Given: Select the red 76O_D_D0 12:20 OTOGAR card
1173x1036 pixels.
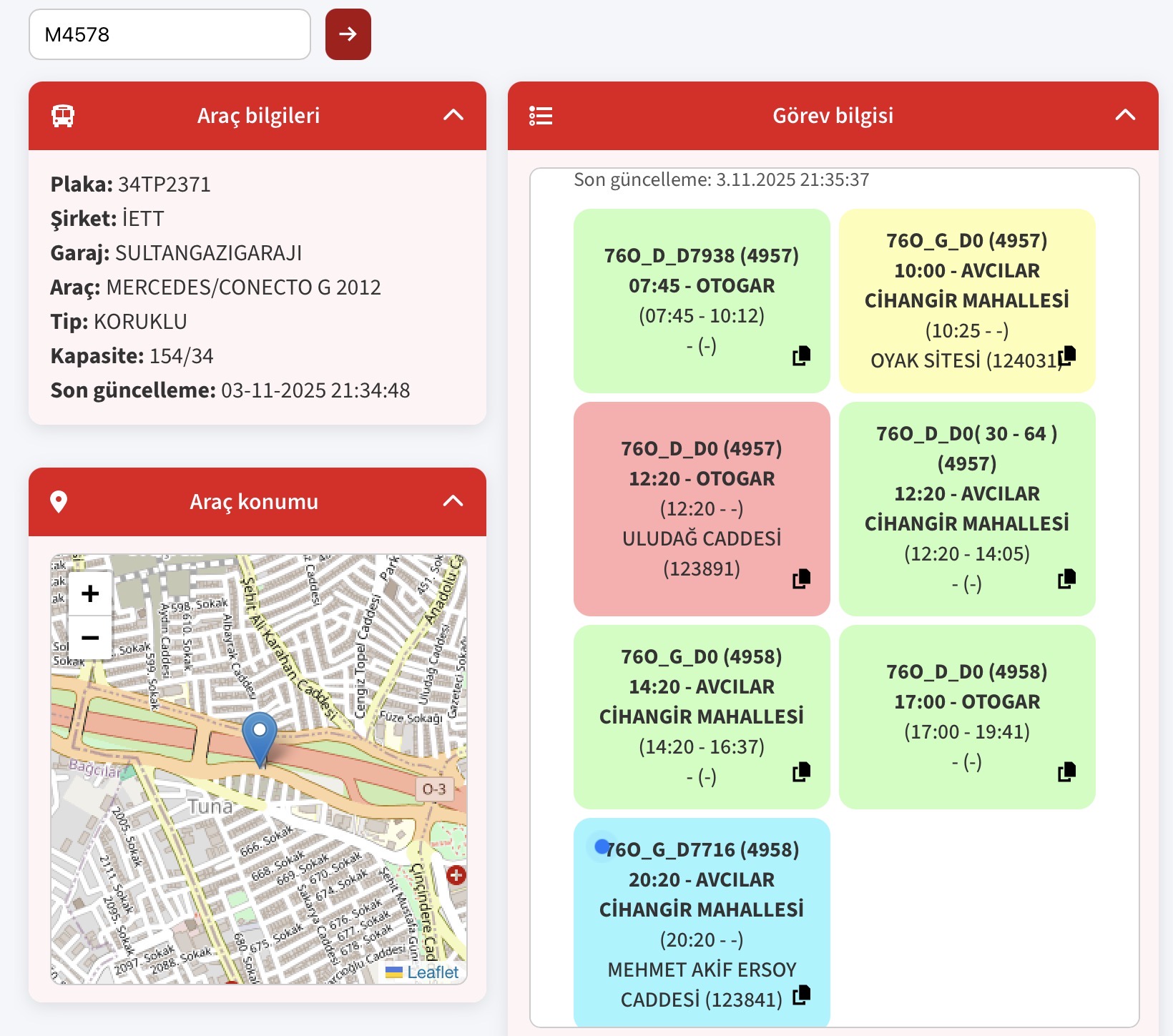Looking at the screenshot, I should (x=701, y=508).
